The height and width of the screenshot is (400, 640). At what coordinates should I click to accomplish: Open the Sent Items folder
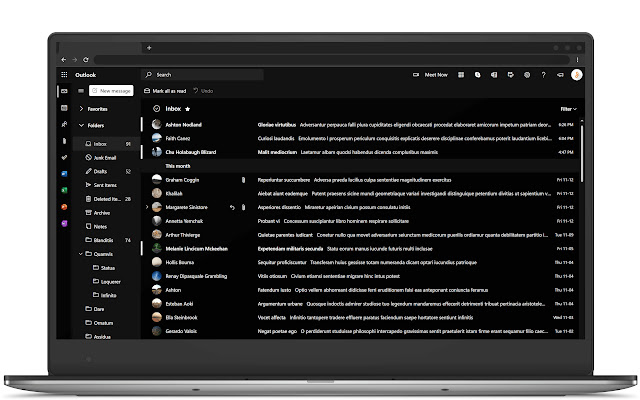tap(107, 185)
